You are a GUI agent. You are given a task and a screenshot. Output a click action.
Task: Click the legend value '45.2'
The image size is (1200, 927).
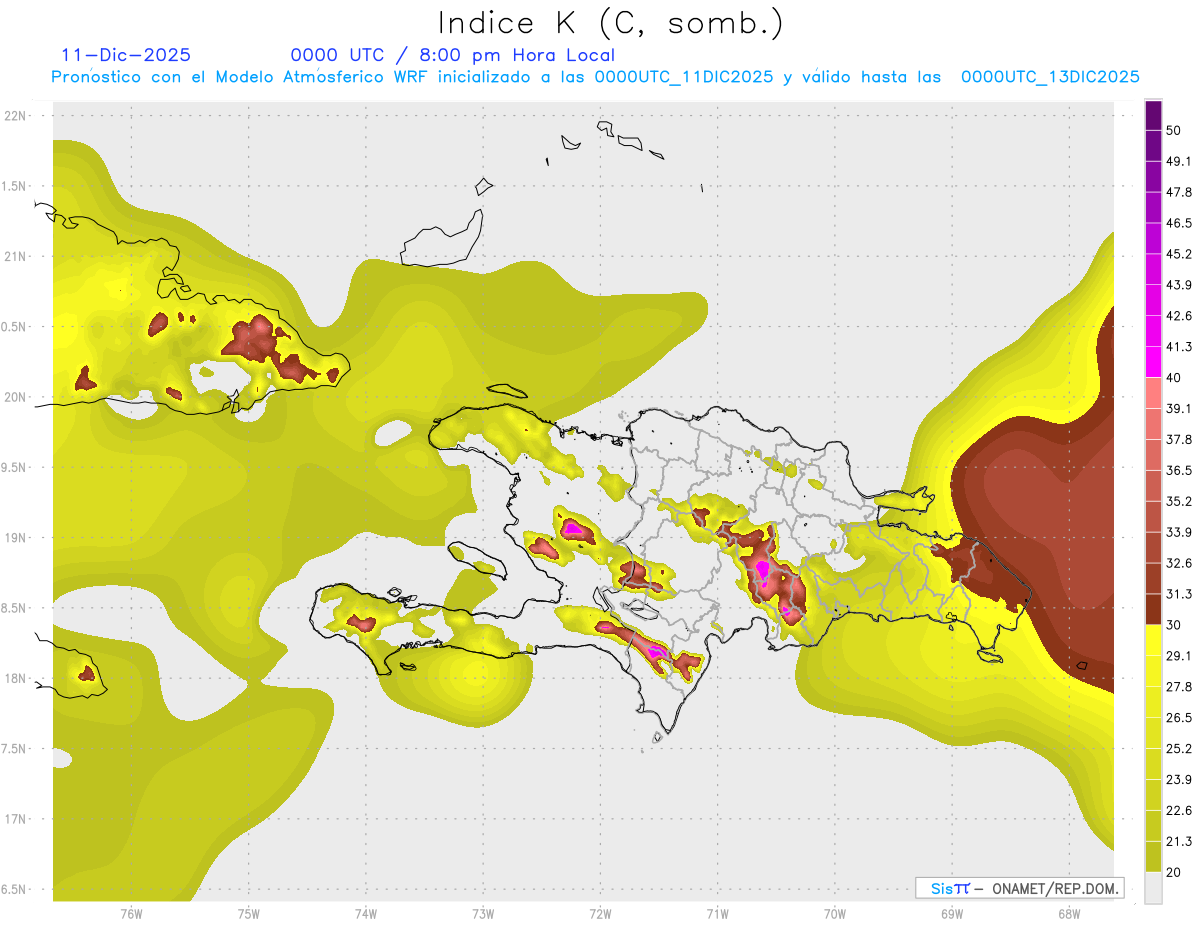point(1179,254)
